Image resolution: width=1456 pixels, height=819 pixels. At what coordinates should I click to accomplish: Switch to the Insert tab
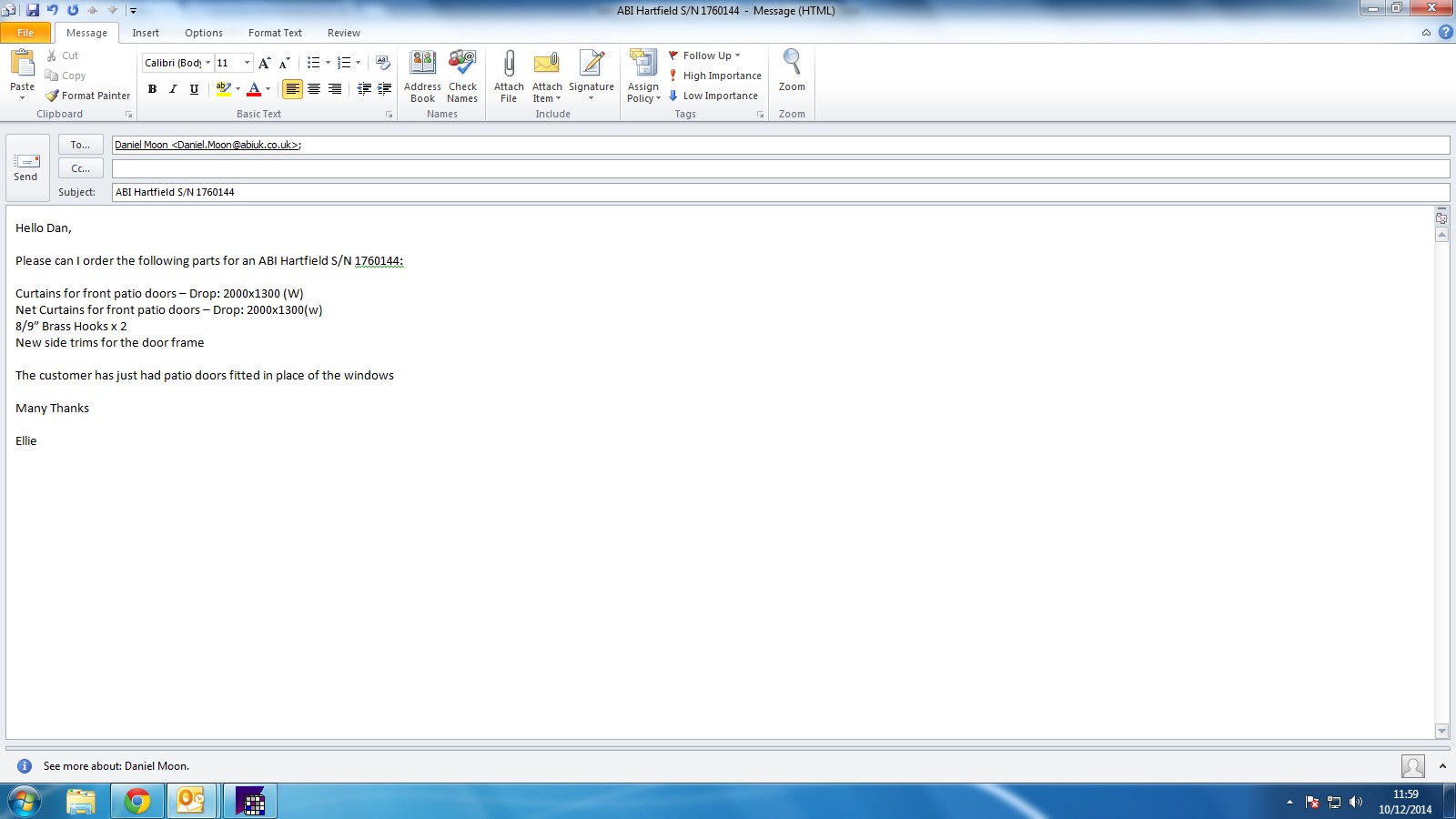tap(146, 33)
